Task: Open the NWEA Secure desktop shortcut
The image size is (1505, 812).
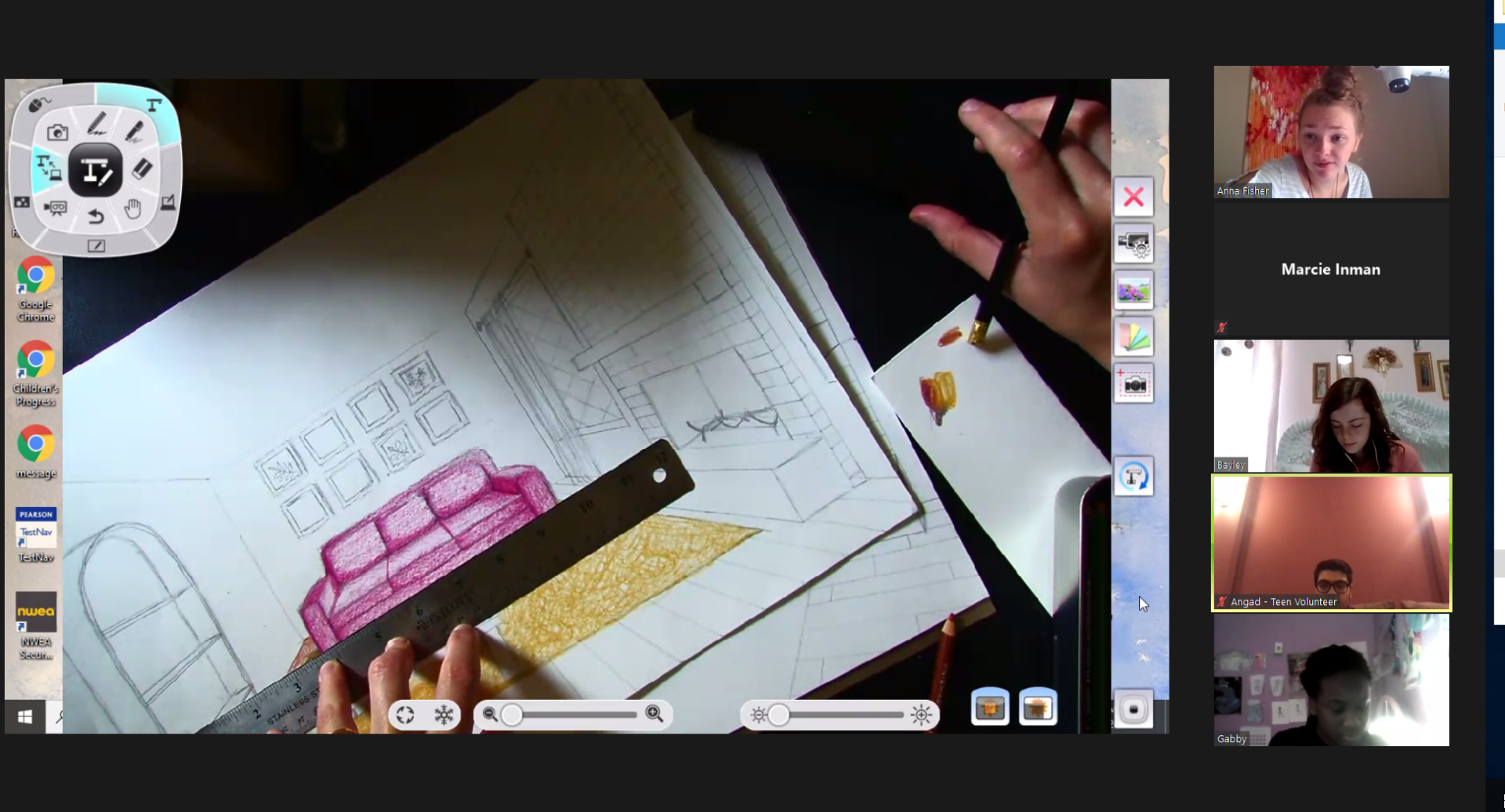Action: coord(36,626)
